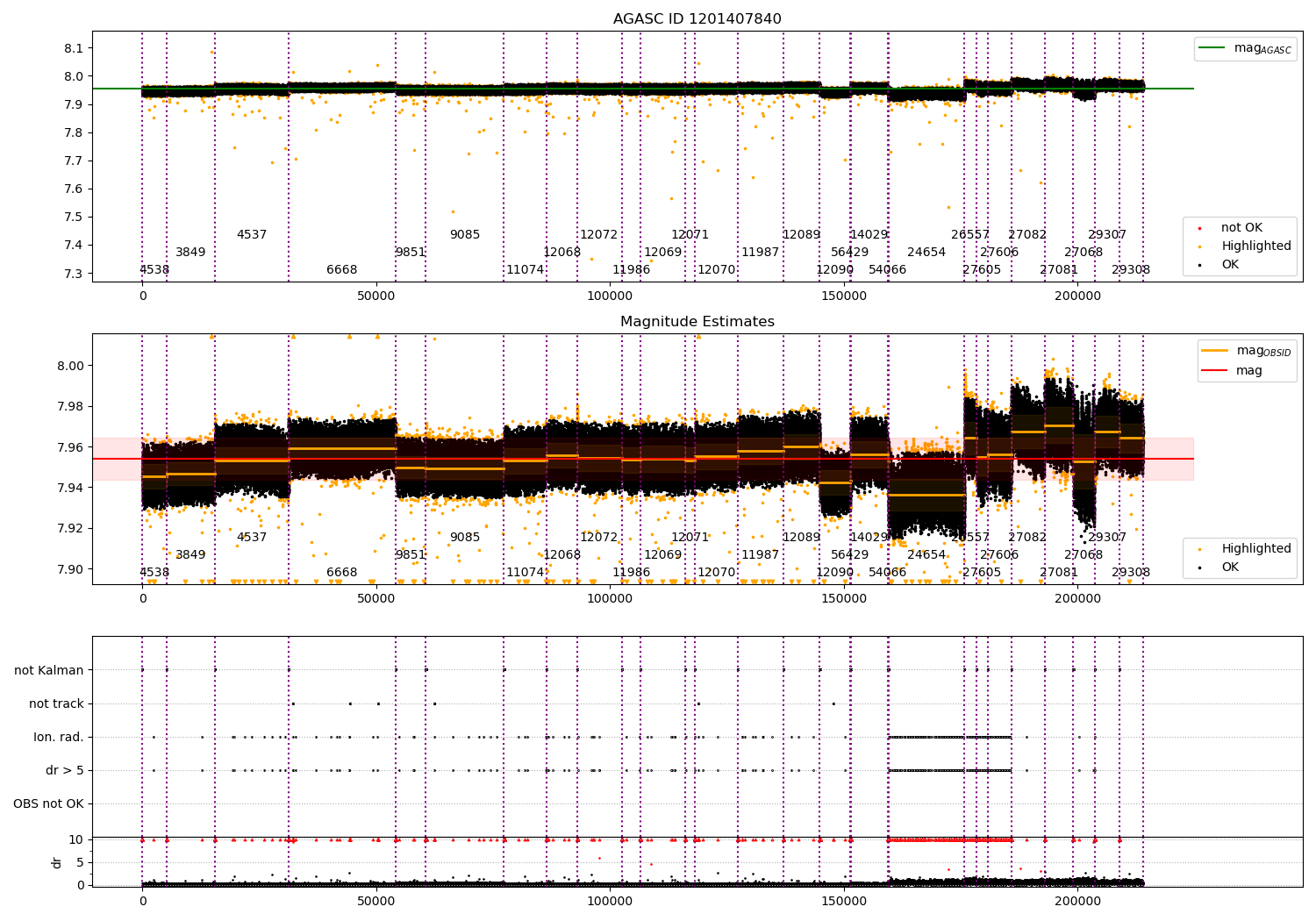Screen dimensions: 1316x921
Task: Click the 'dr > 5' axis label
Action: coord(65,771)
